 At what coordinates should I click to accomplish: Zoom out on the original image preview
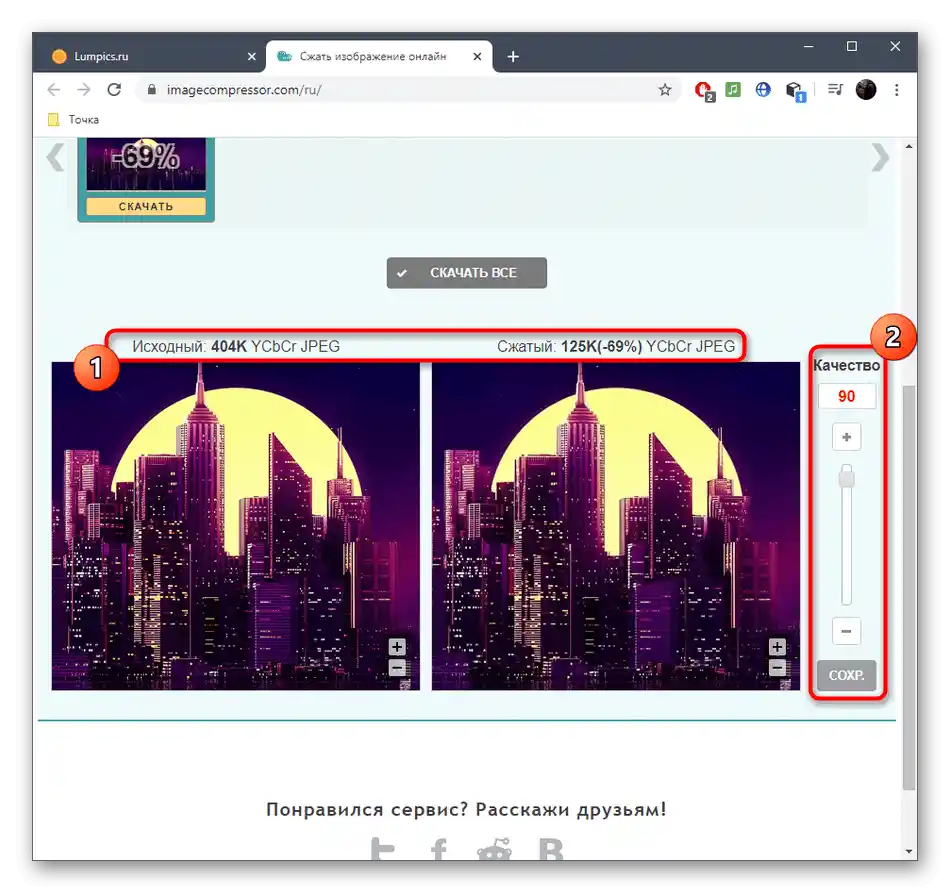point(397,668)
